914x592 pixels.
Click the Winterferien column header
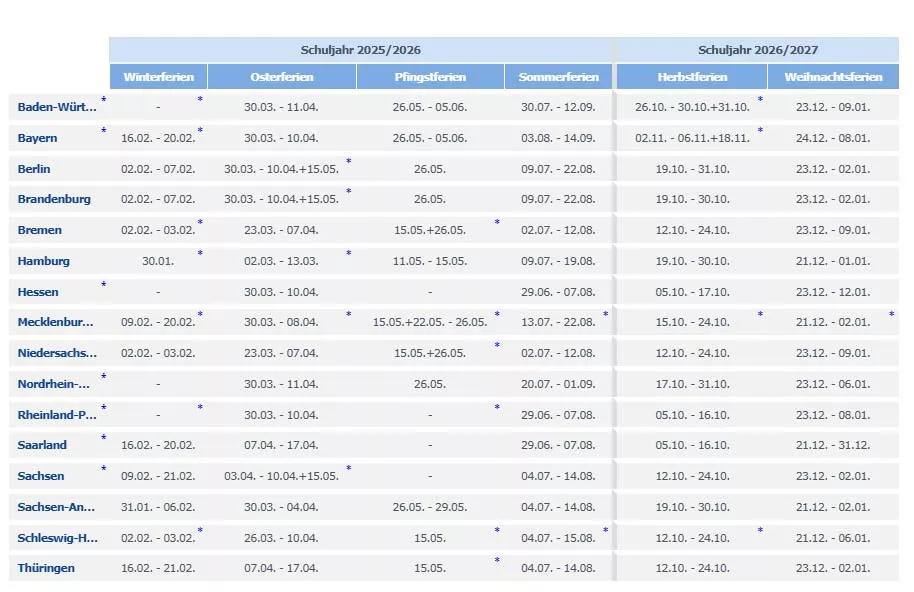158,77
